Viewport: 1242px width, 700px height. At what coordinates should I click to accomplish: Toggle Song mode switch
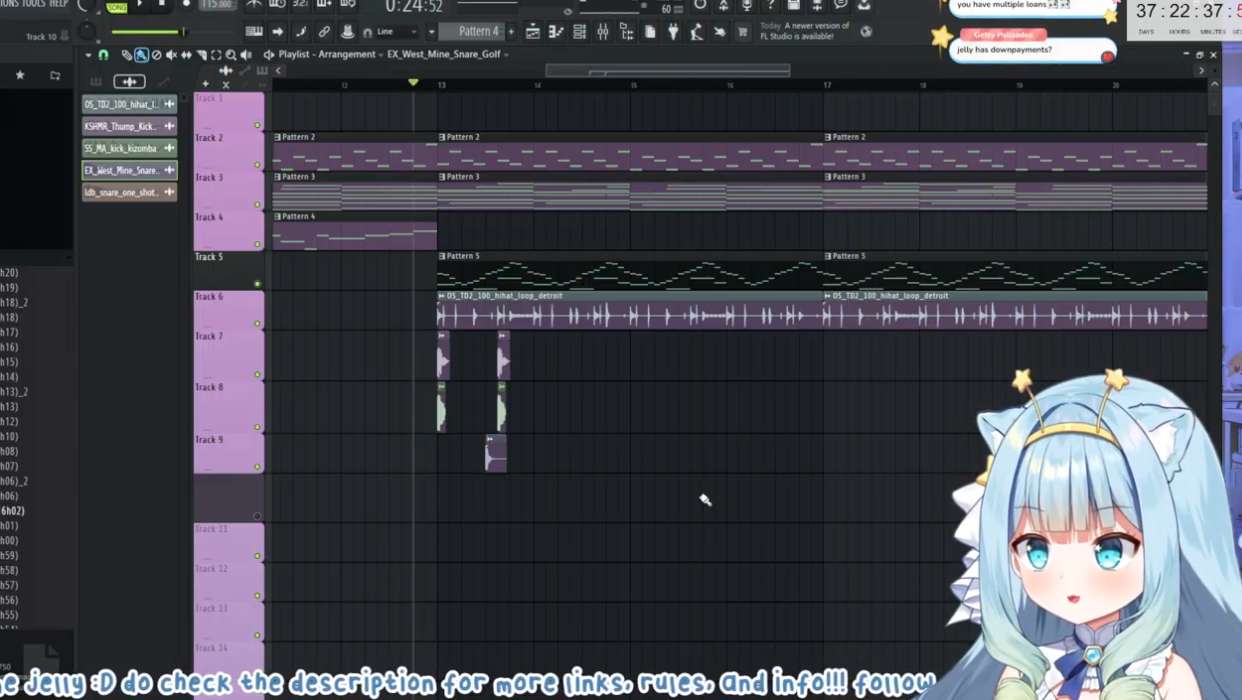117,7
